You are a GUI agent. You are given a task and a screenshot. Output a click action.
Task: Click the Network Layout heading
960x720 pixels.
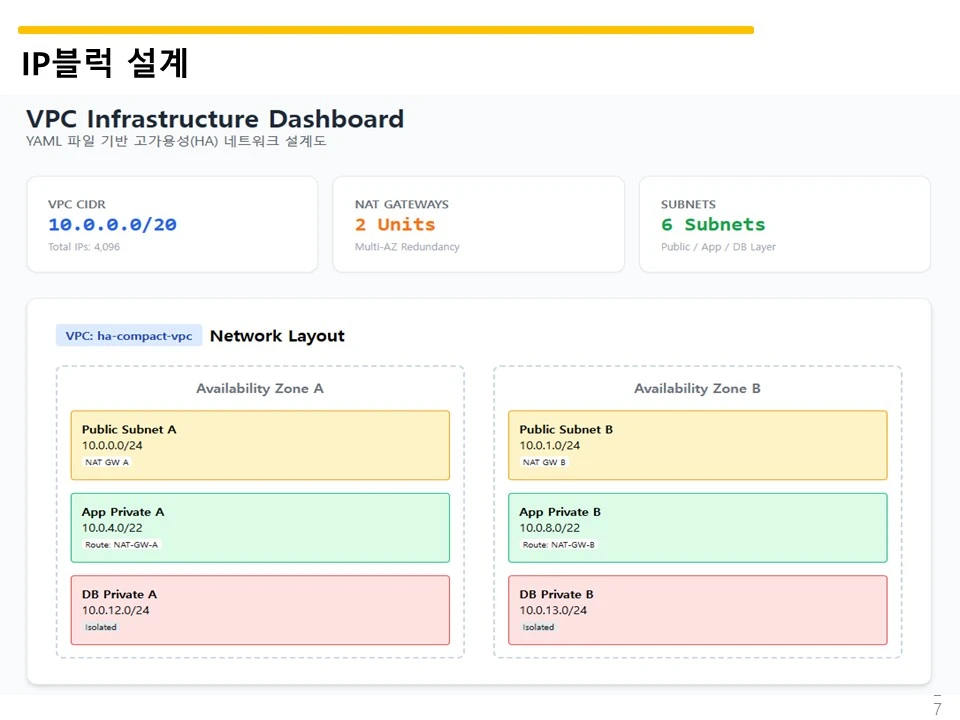(277, 336)
